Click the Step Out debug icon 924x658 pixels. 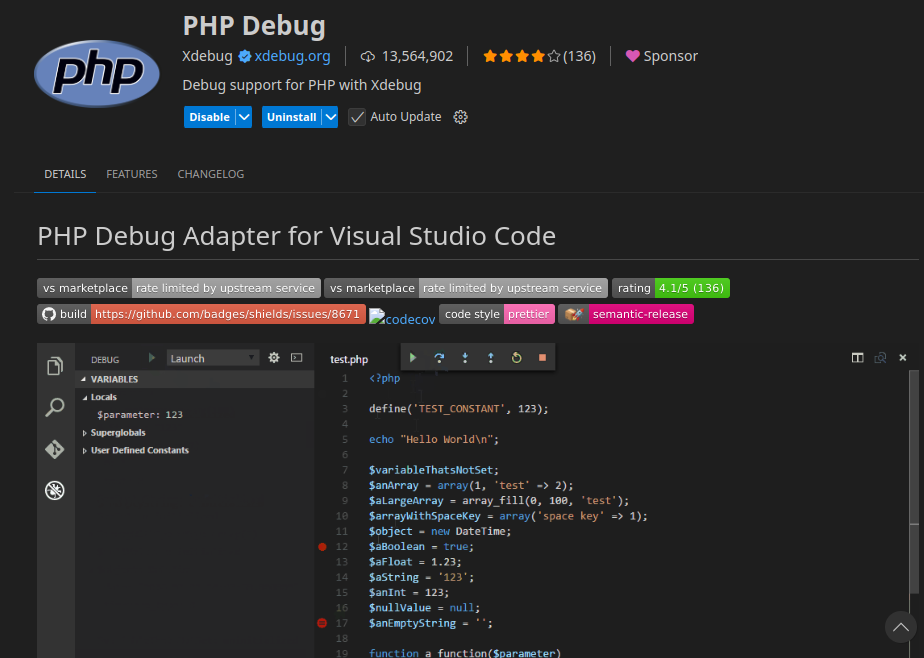pyautogui.click(x=491, y=358)
